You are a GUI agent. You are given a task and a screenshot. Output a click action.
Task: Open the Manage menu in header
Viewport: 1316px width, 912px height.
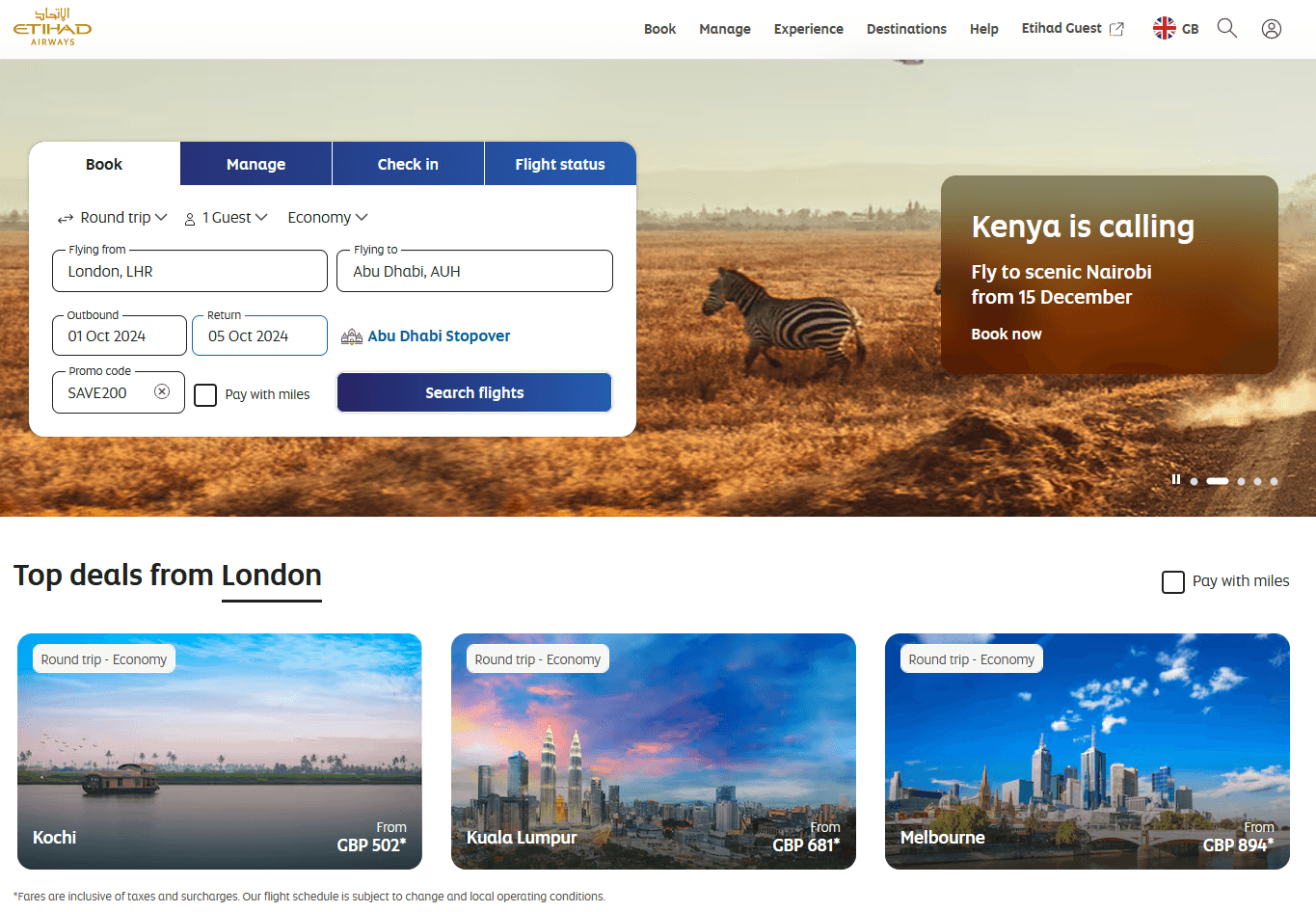tap(725, 29)
